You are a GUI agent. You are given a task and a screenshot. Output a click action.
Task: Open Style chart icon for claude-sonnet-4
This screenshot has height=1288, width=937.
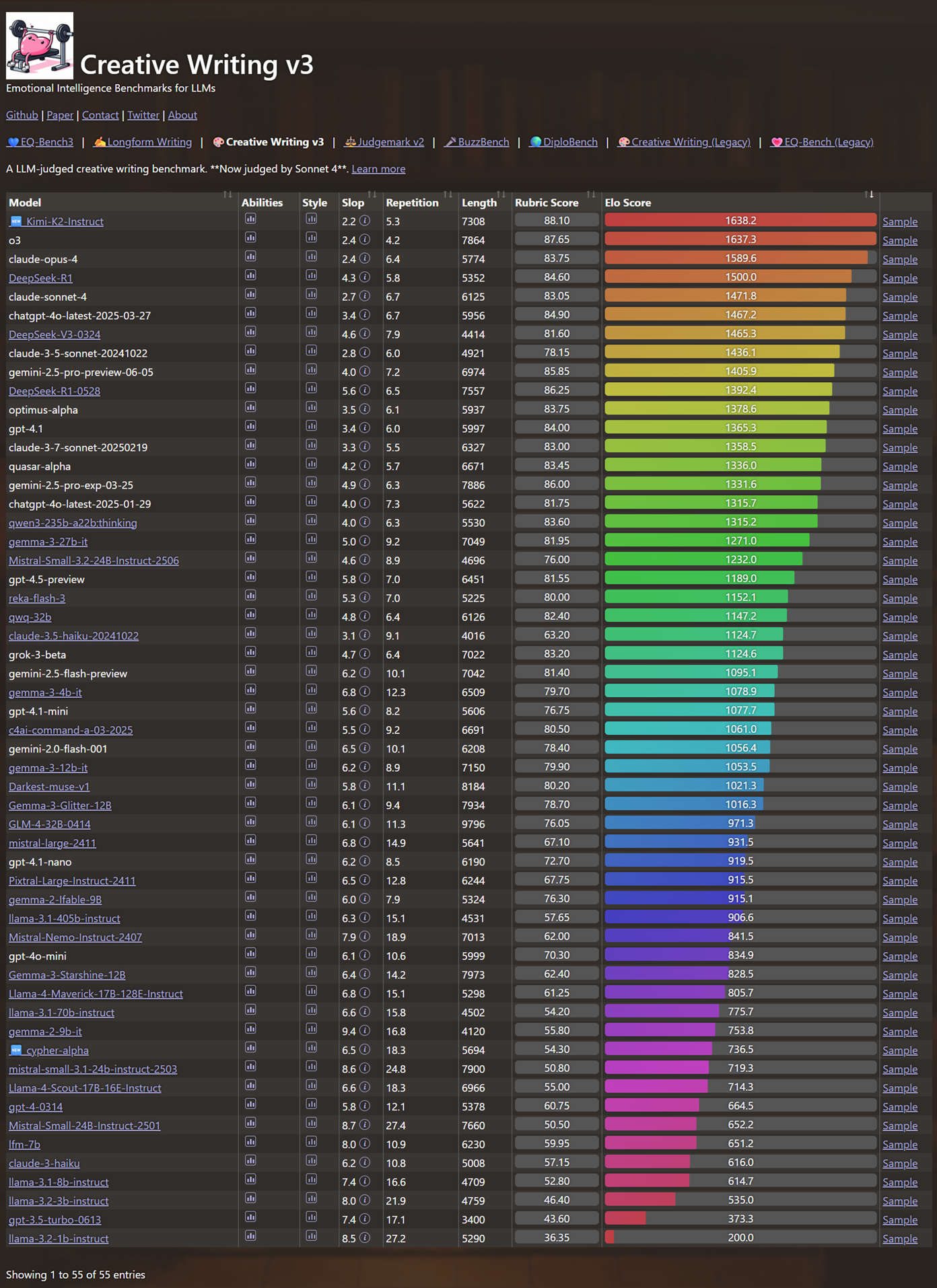click(x=311, y=294)
